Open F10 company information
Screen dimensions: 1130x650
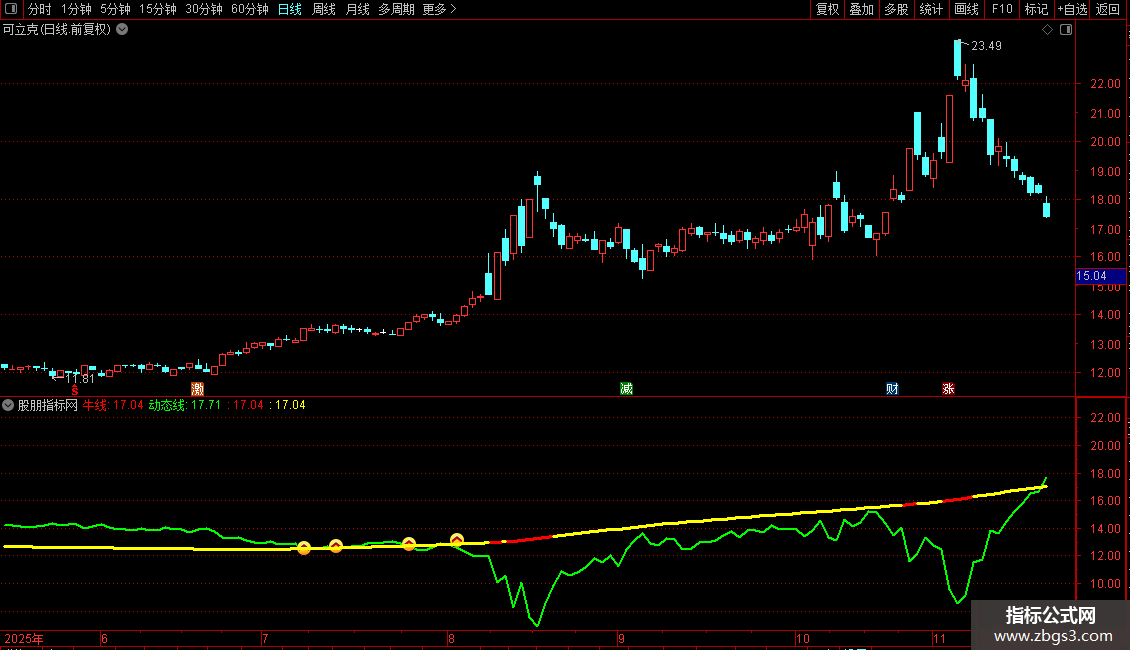pyautogui.click(x=1002, y=9)
